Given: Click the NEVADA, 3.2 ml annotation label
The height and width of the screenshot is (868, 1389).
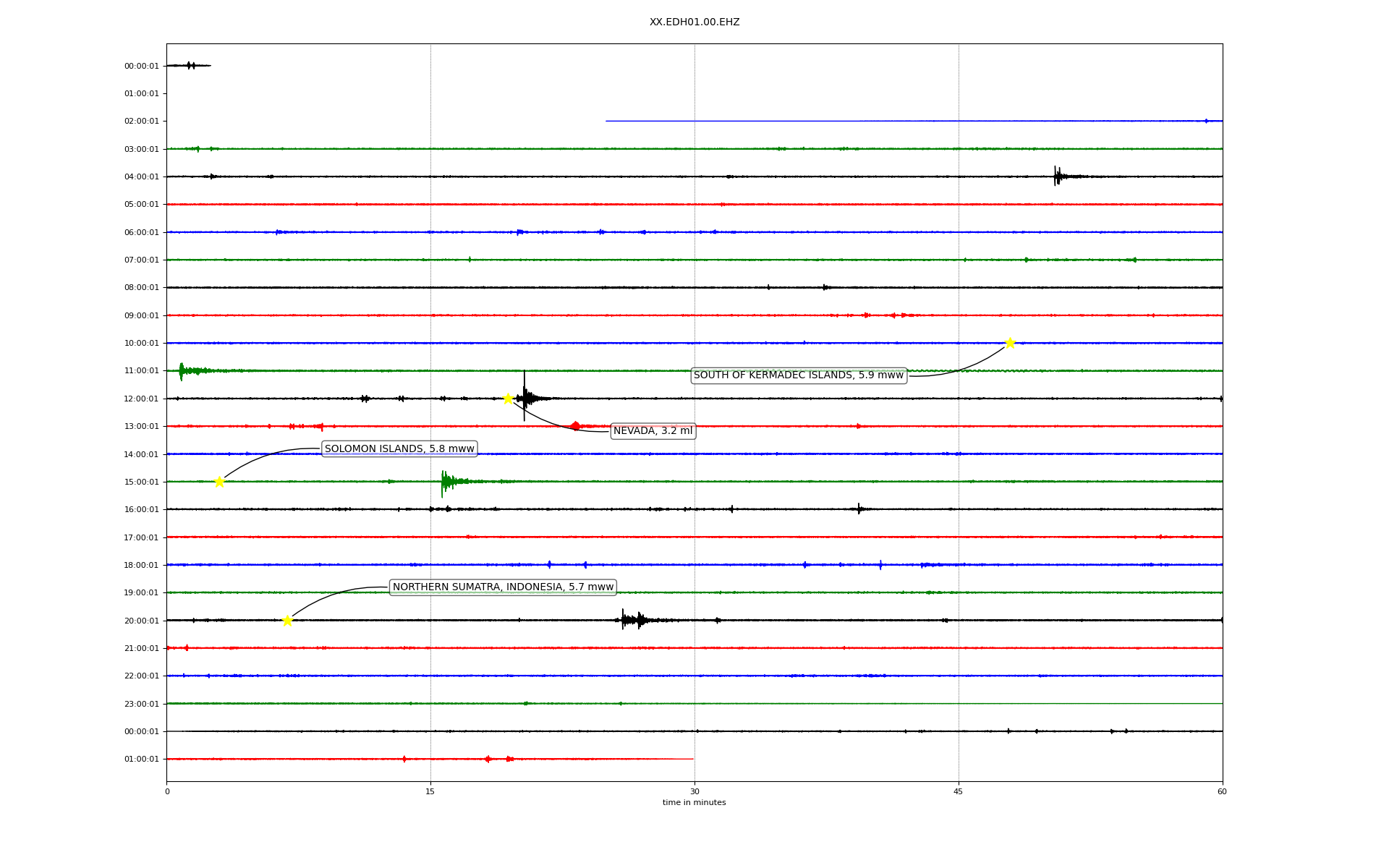Looking at the screenshot, I should [653, 431].
